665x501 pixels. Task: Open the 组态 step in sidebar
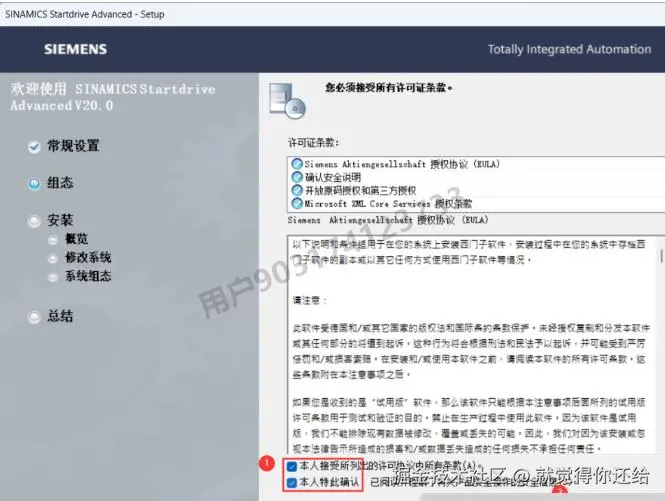point(60,183)
